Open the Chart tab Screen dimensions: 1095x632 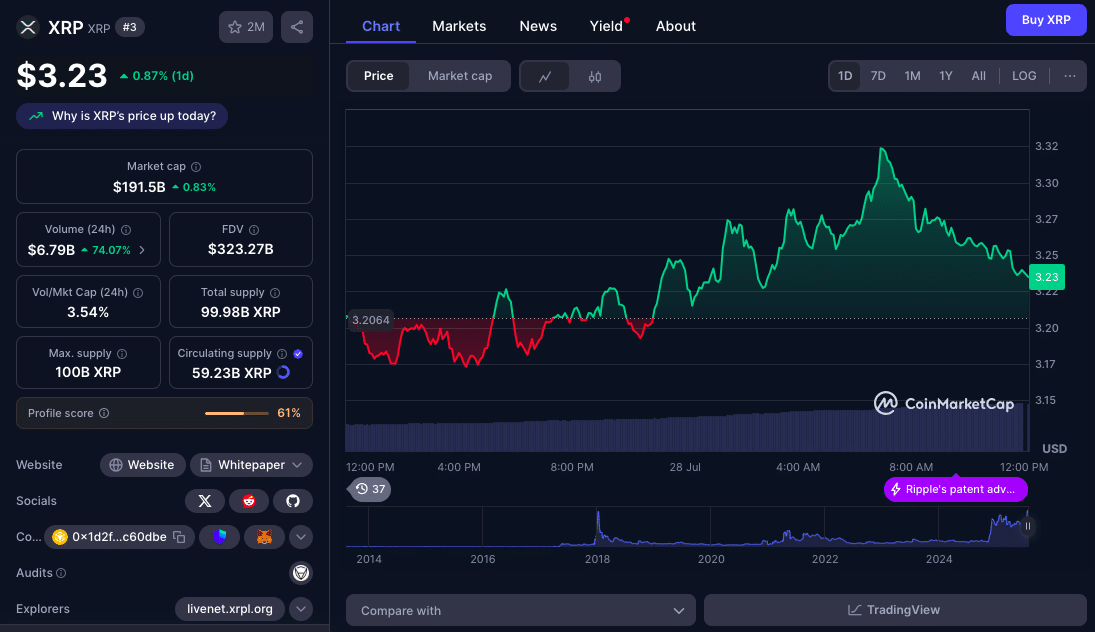click(381, 27)
